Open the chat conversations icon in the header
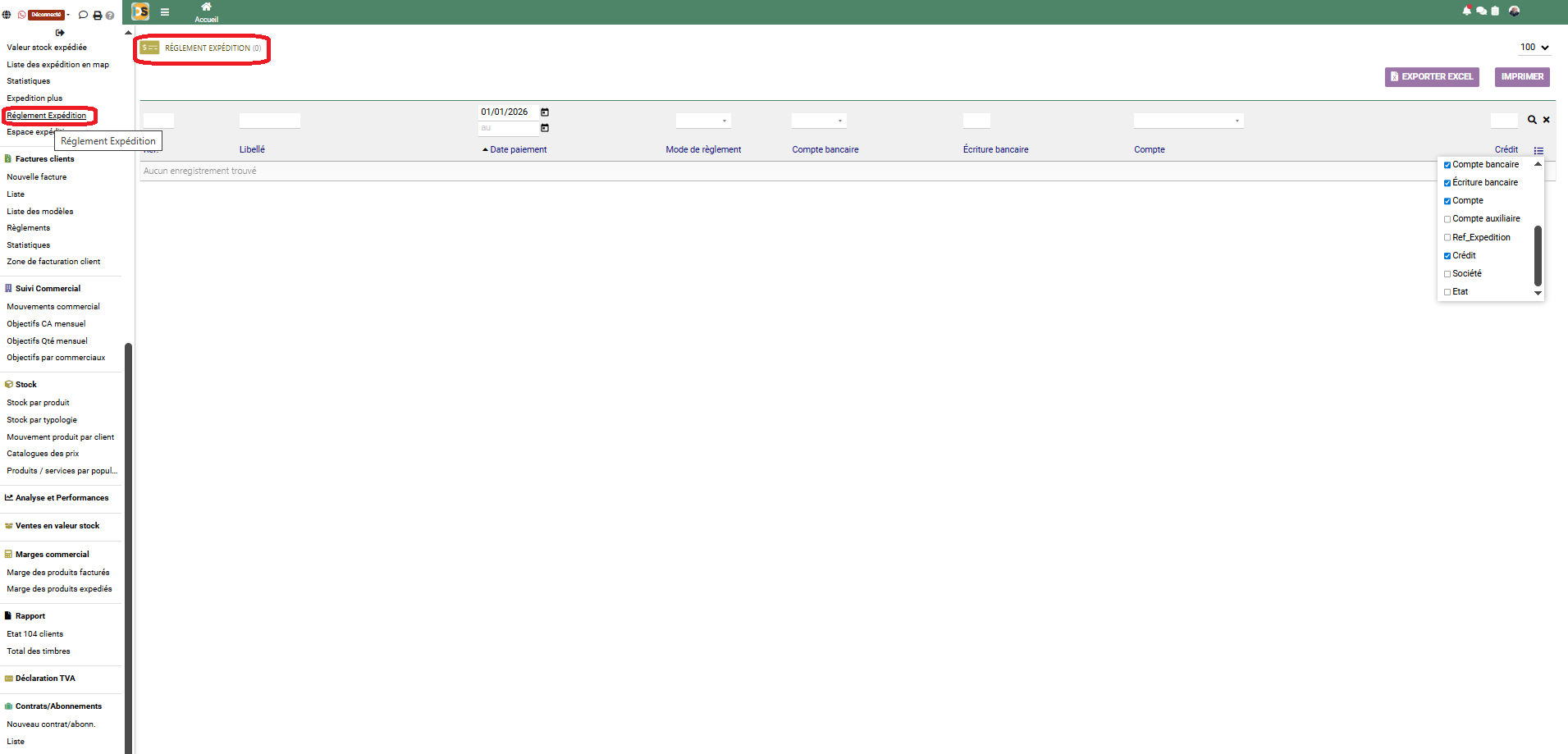1568x754 pixels. click(x=1481, y=11)
